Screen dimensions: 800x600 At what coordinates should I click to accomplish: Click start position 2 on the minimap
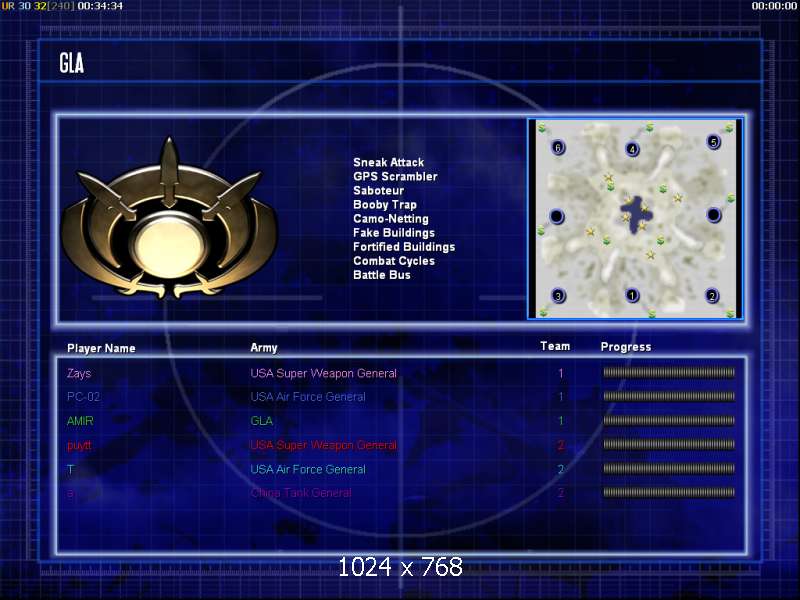[712, 295]
